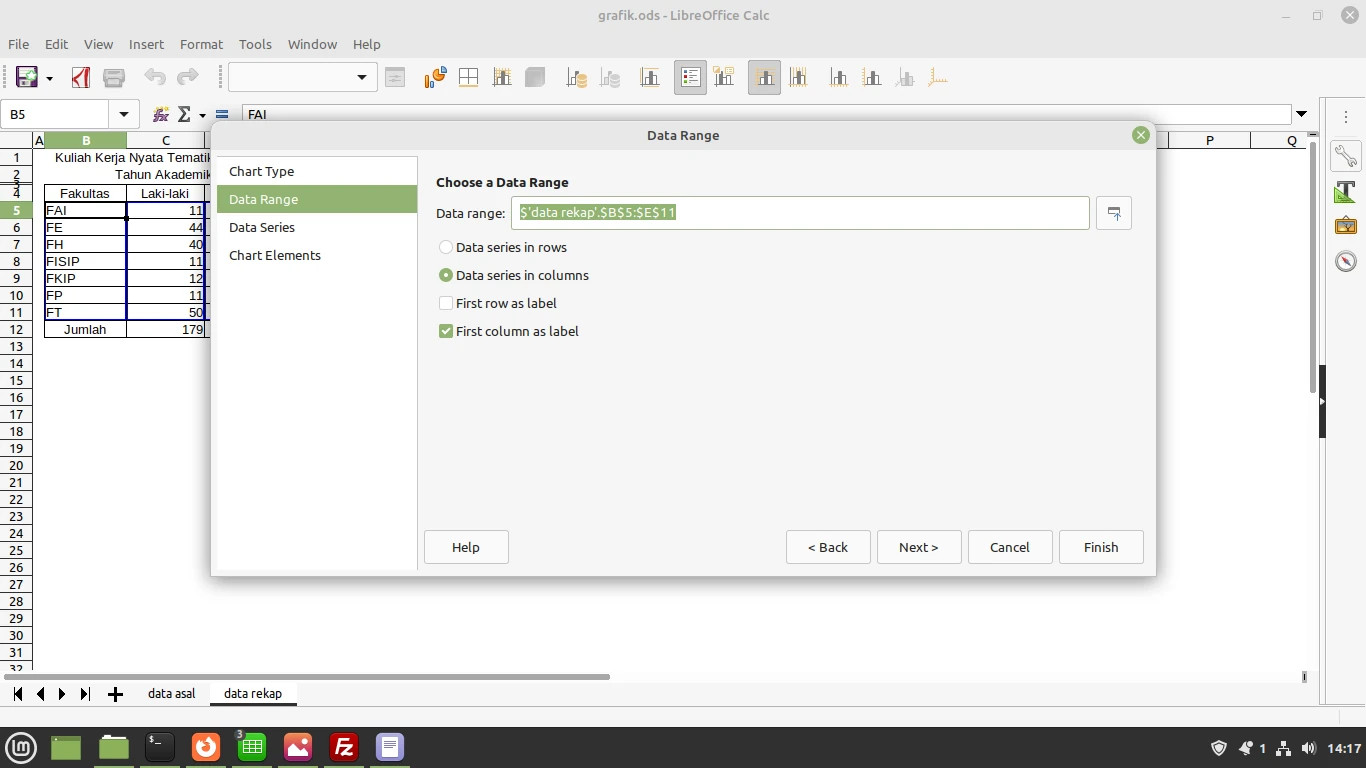Click the Y Axis icon
Screen dimensions: 1366x768
click(871, 78)
